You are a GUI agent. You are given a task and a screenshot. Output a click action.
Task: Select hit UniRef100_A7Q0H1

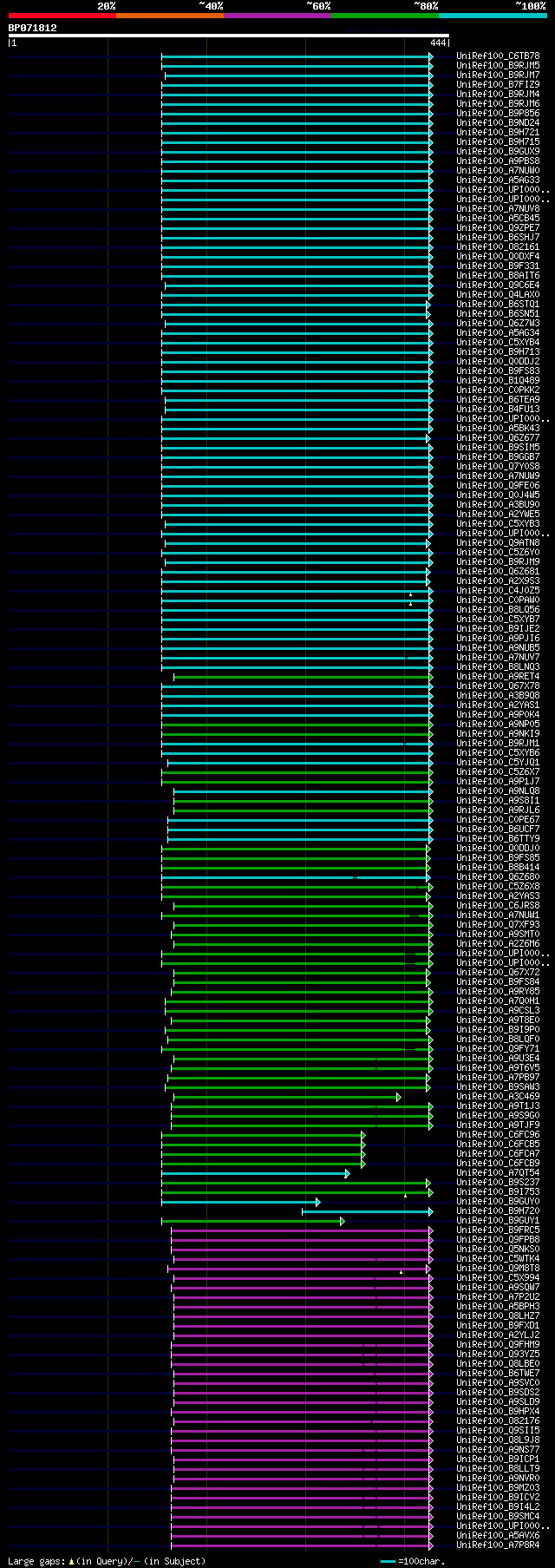coord(498,1001)
